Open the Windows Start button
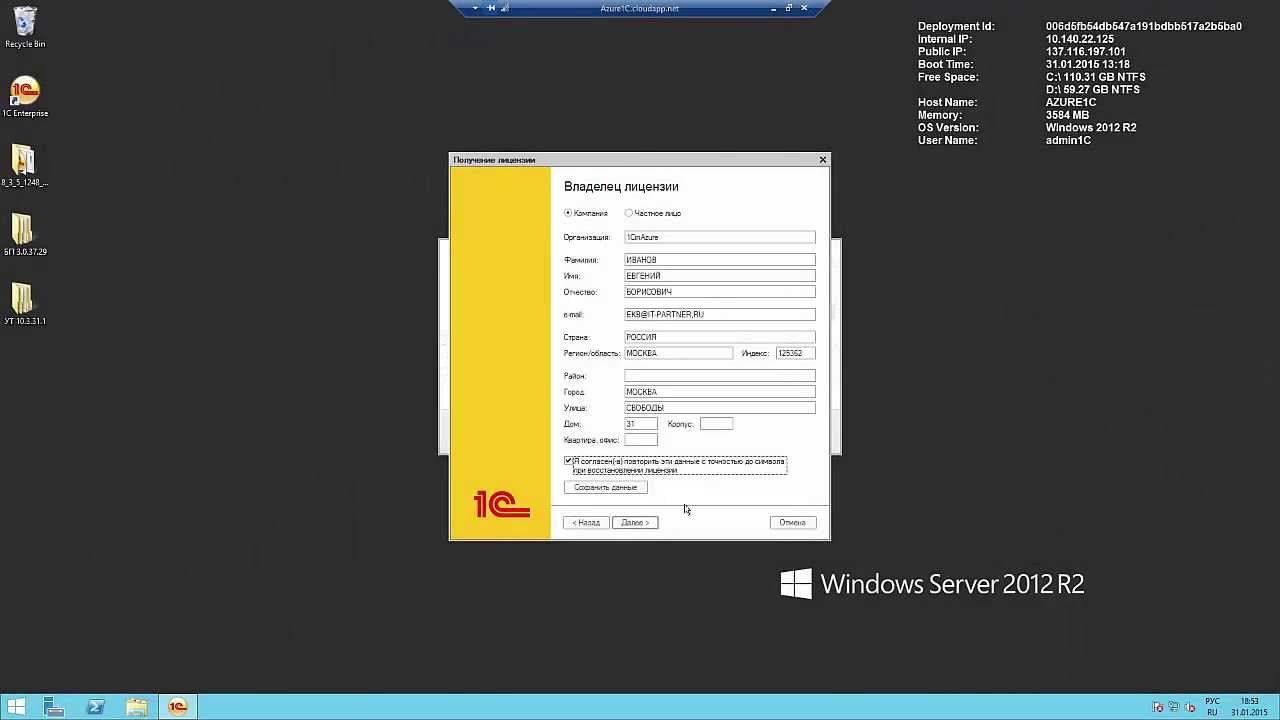The image size is (1280, 720). click(17, 707)
